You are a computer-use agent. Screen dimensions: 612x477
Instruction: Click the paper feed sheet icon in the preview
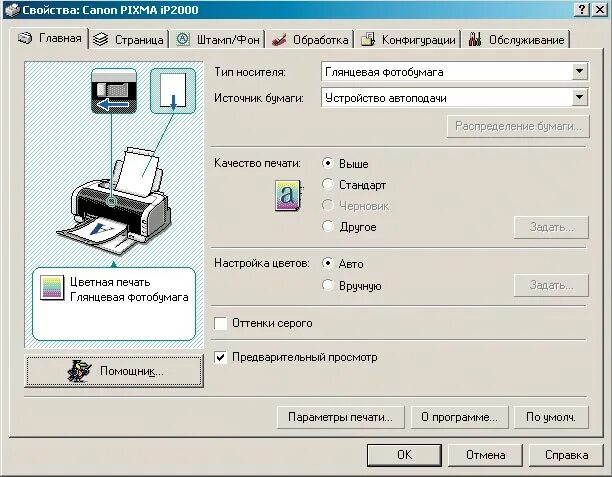click(173, 91)
